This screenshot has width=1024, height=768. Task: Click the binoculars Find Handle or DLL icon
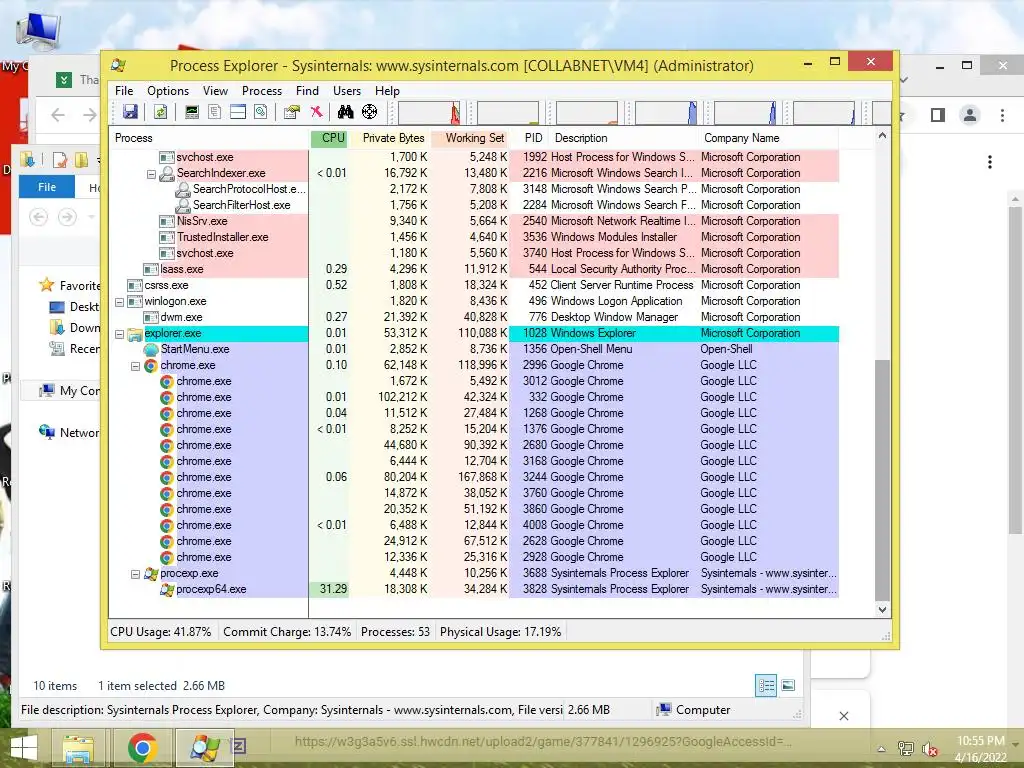[345, 112]
